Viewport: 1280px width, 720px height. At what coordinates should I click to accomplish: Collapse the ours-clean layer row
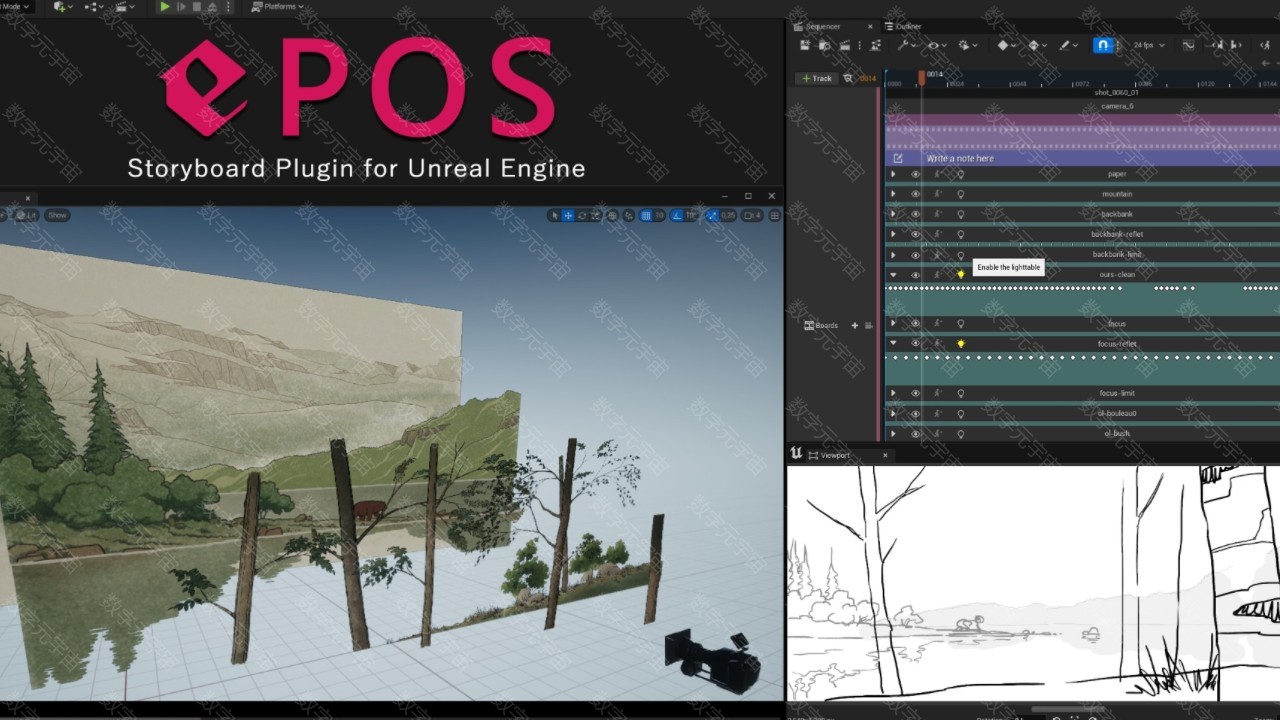pos(893,275)
